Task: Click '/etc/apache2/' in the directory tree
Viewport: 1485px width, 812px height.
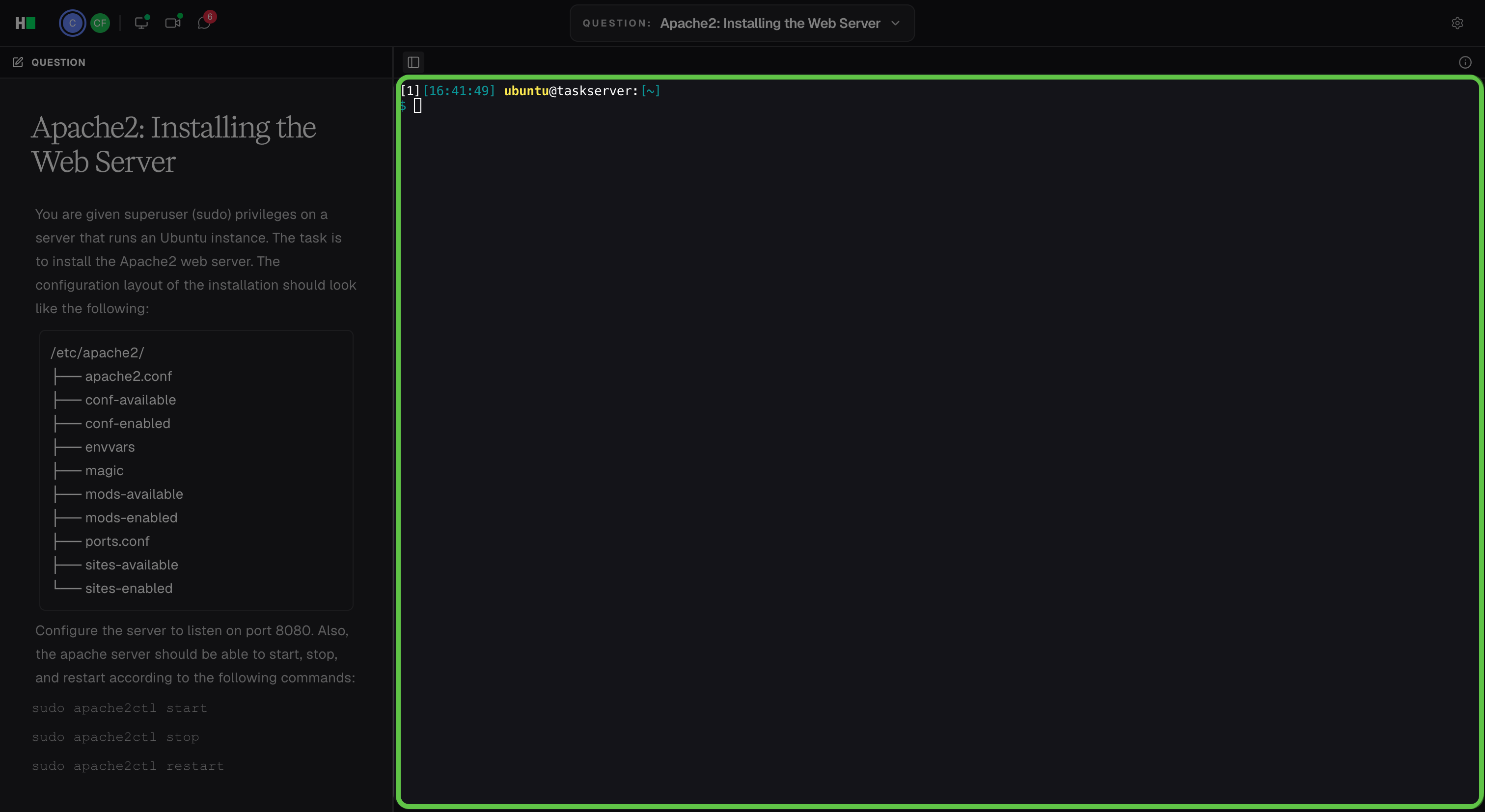Action: click(x=97, y=352)
